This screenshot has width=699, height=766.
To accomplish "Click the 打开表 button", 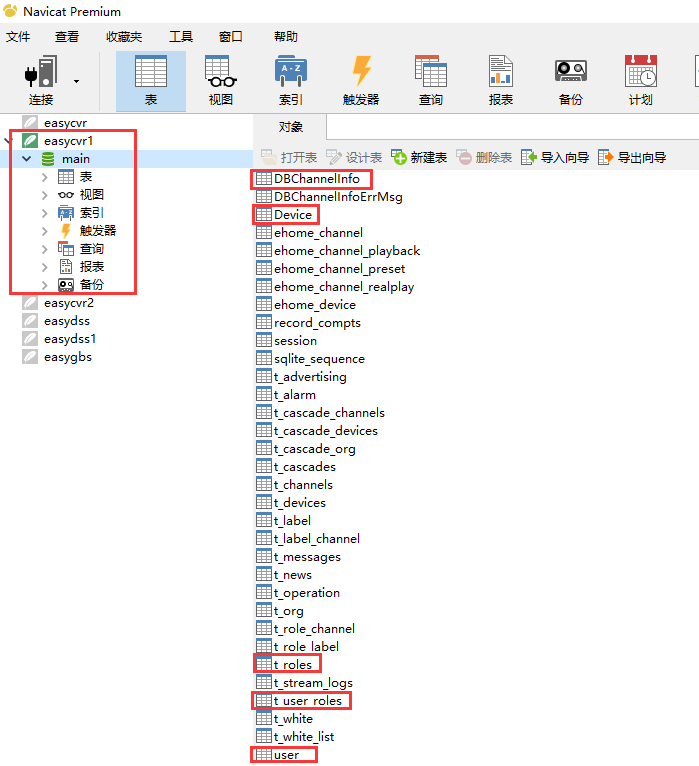I will click(x=289, y=157).
